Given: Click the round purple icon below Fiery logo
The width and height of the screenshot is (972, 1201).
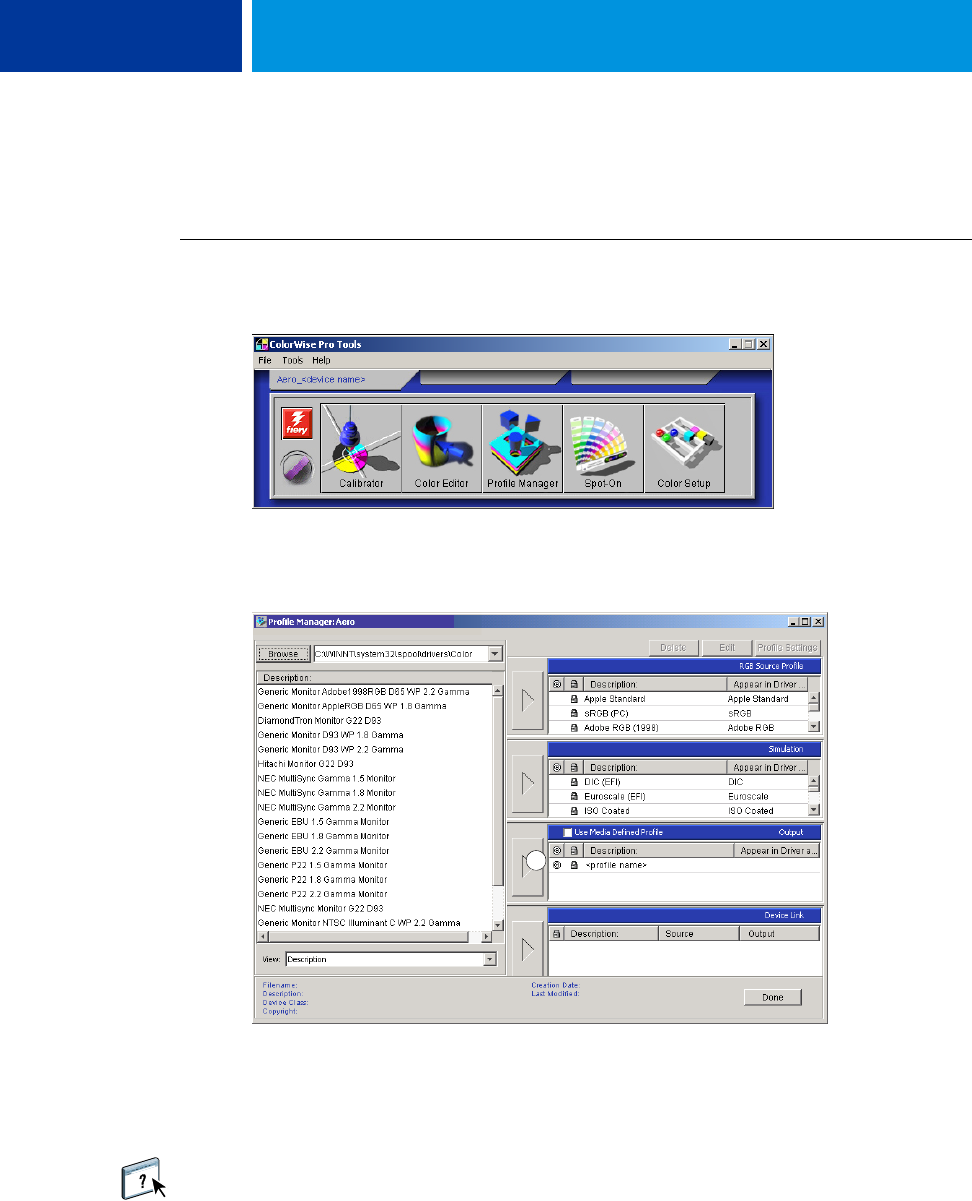Looking at the screenshot, I should pos(298,468).
